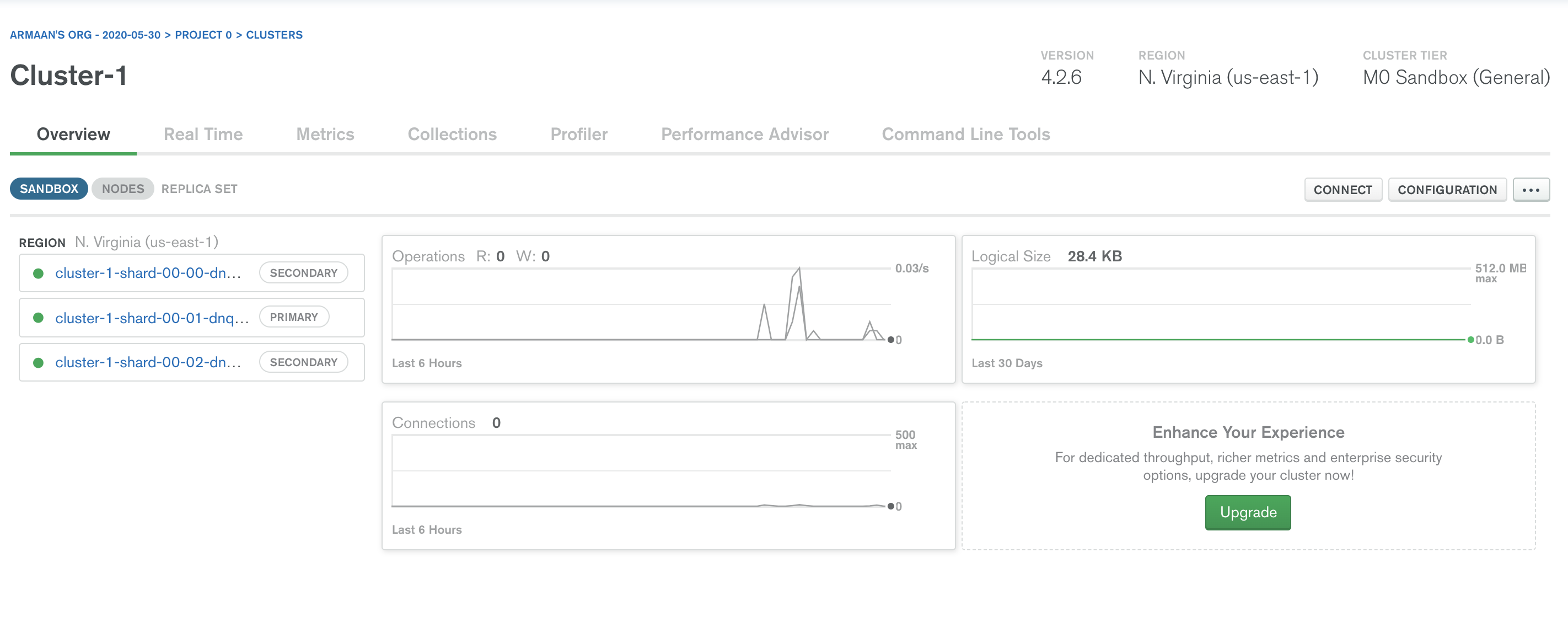
Task: Click green status dot of shard-00-00 node
Action: (37, 273)
